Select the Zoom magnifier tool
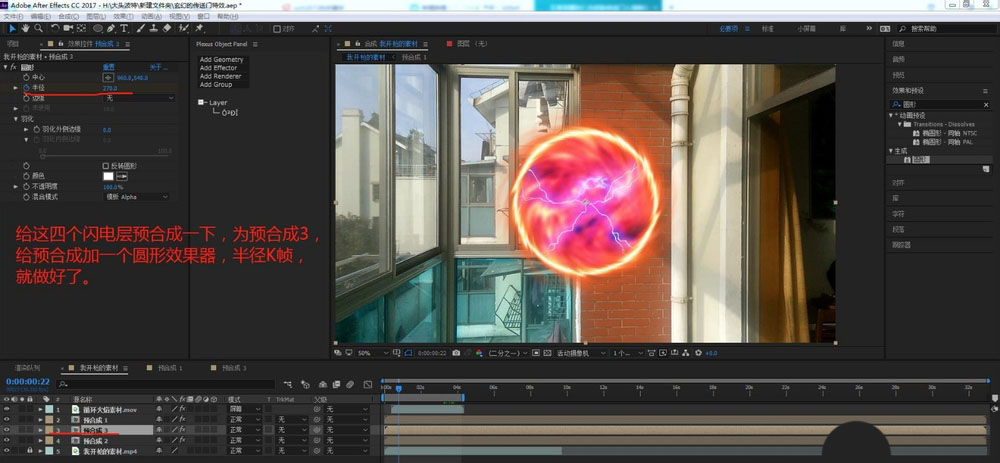This screenshot has width=1000, height=463. click(x=40, y=29)
